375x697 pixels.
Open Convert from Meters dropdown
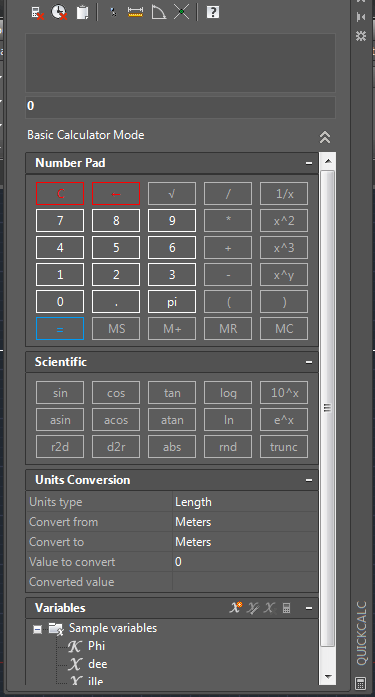pos(245,522)
